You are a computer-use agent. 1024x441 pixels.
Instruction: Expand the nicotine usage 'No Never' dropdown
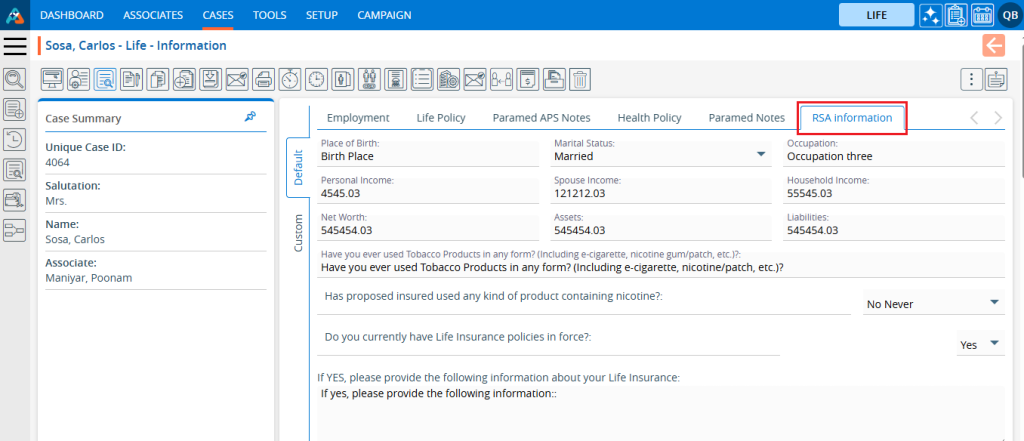[x=994, y=303]
